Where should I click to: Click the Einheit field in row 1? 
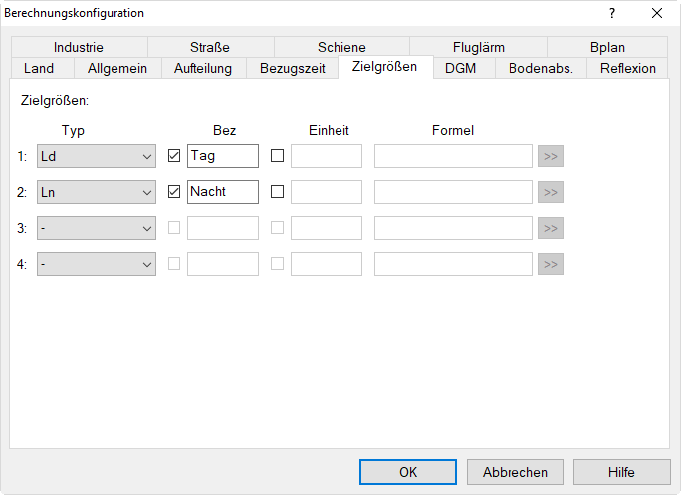click(326, 156)
